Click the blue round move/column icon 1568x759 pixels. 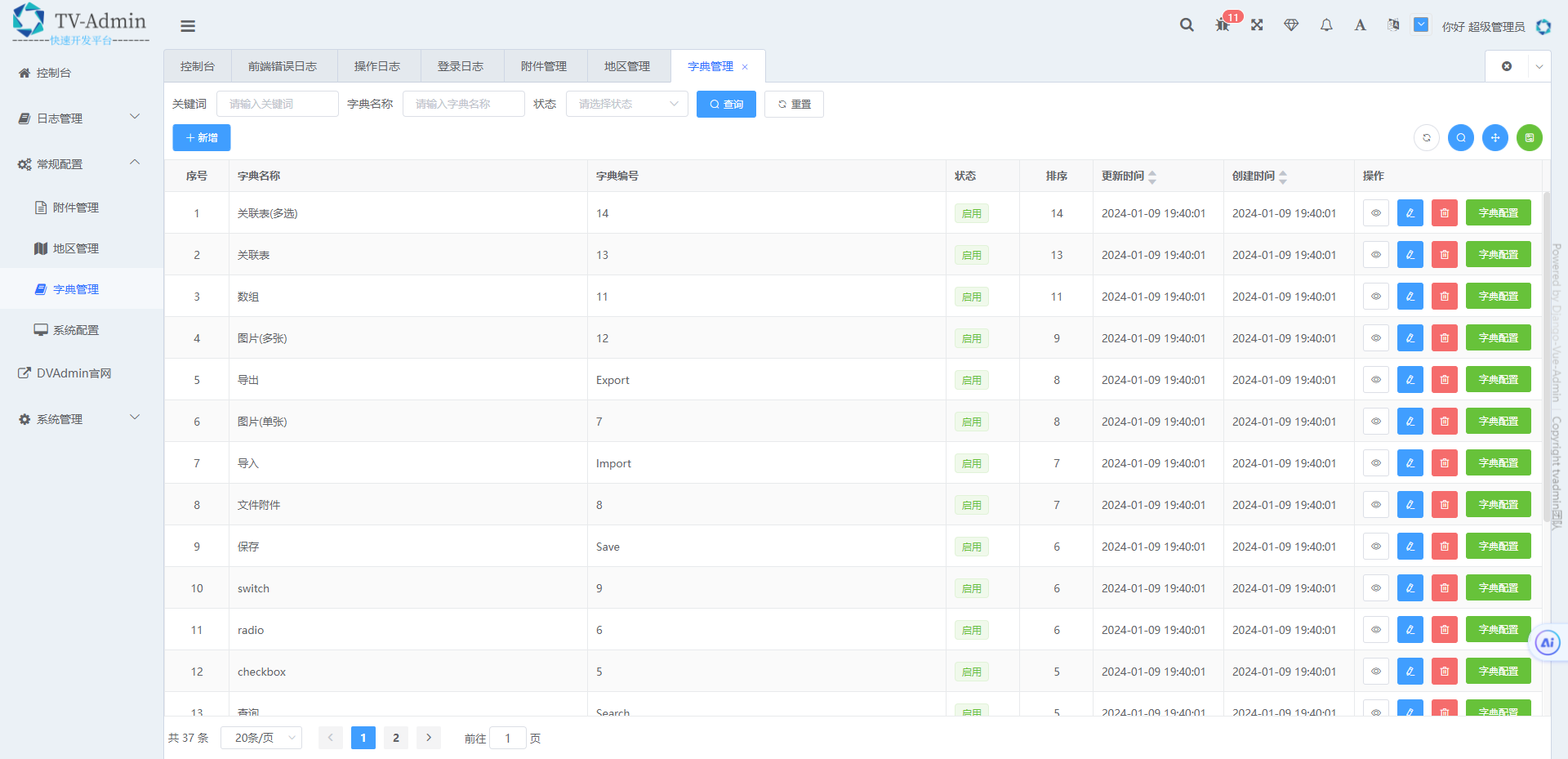(x=1495, y=138)
